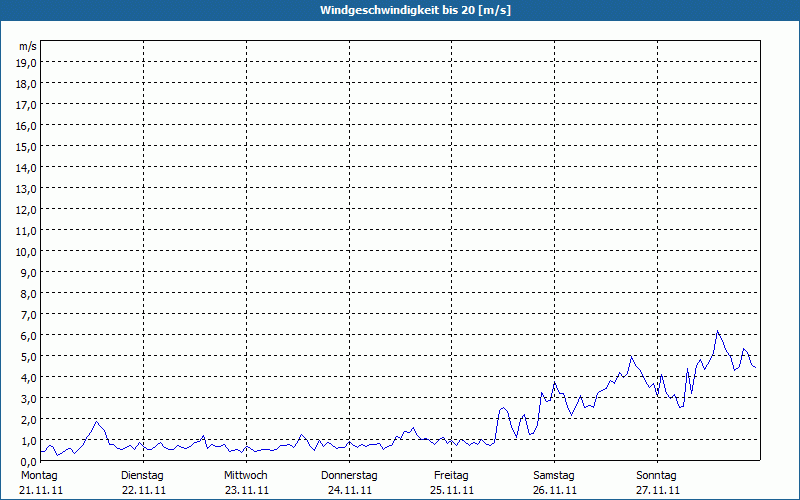
Task: Select the Freitag day label
Action: pyautogui.click(x=452, y=476)
